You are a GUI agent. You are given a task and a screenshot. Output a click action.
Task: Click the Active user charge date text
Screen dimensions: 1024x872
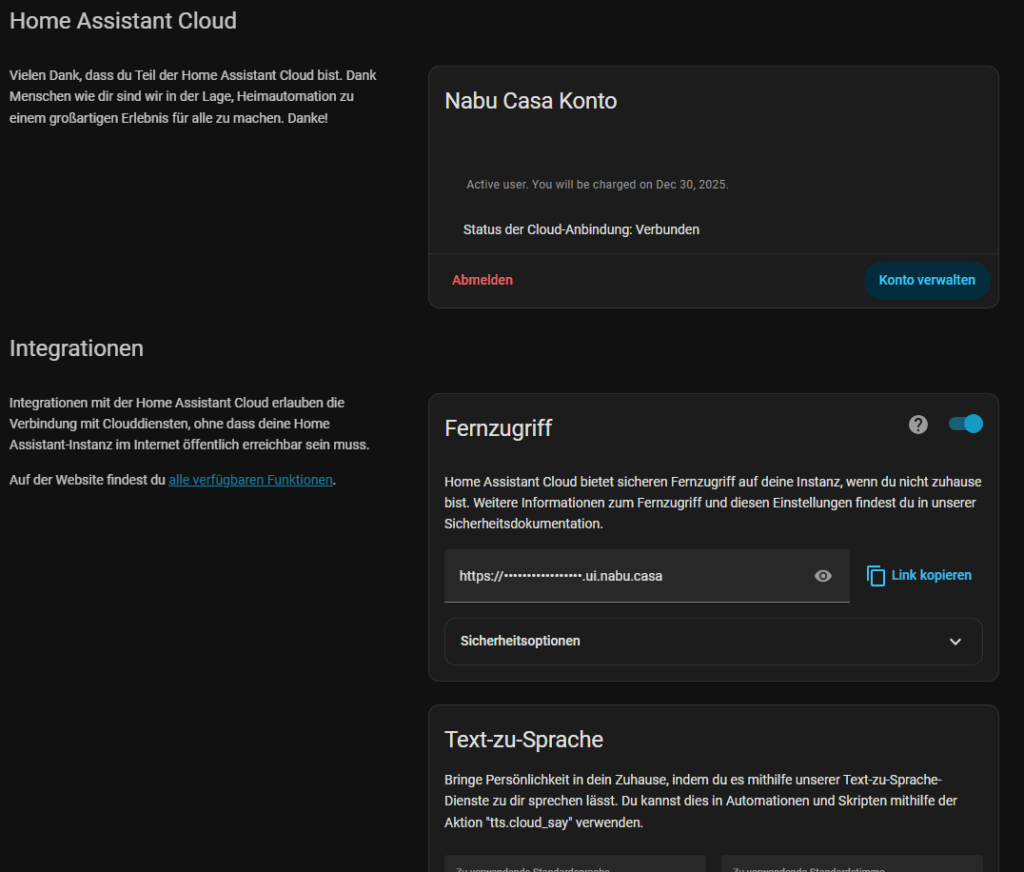coord(597,184)
